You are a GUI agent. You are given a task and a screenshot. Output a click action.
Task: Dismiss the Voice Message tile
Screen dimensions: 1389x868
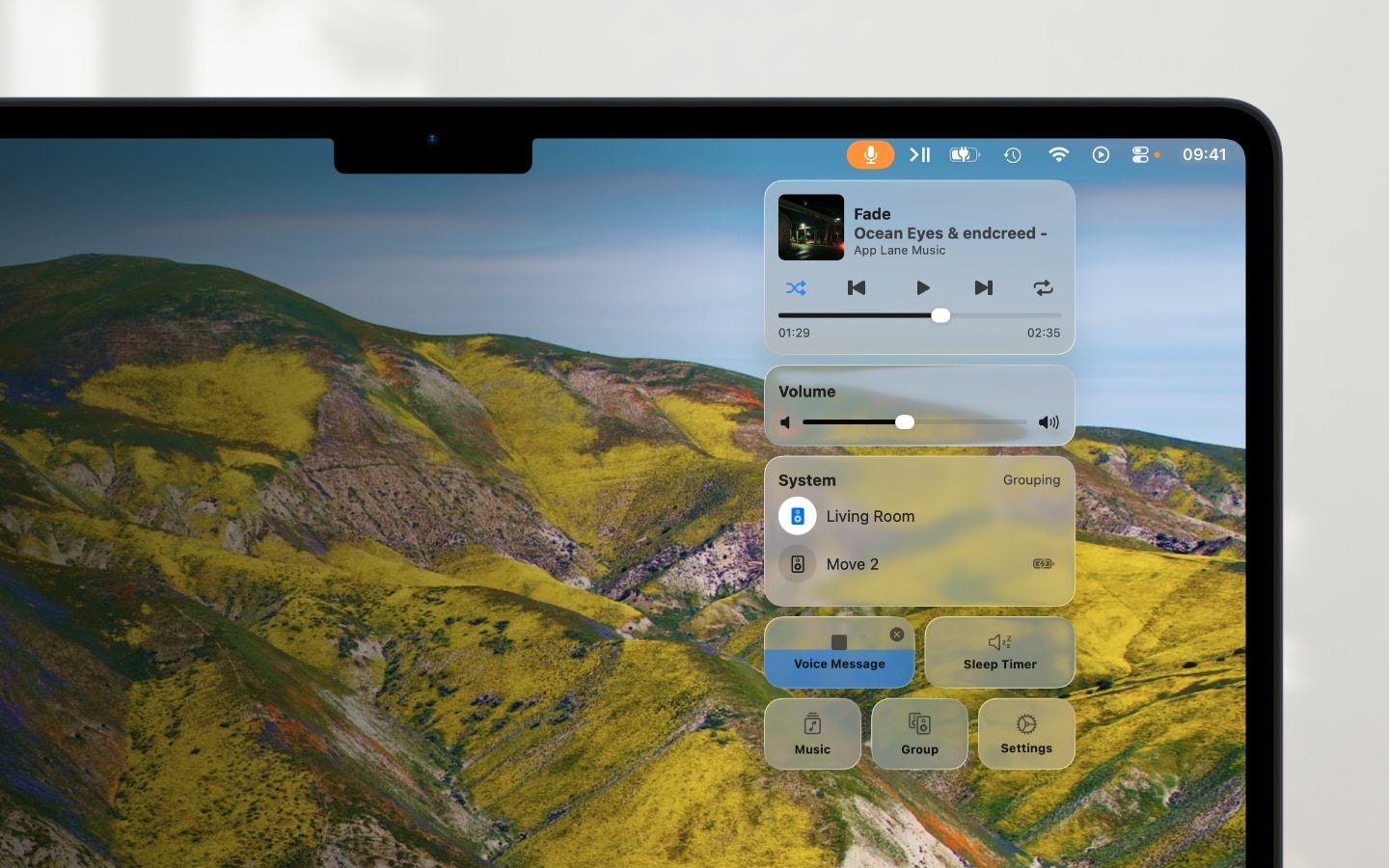897,635
